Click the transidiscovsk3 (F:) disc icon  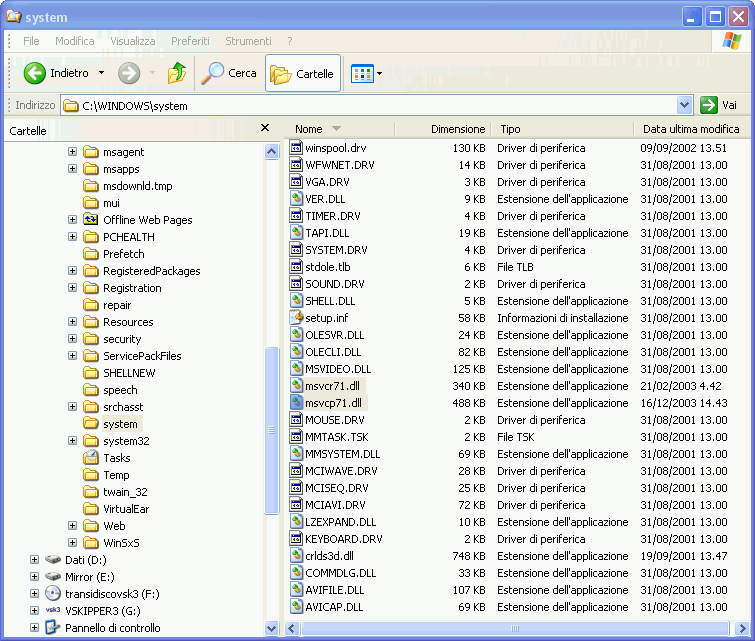click(x=53, y=593)
